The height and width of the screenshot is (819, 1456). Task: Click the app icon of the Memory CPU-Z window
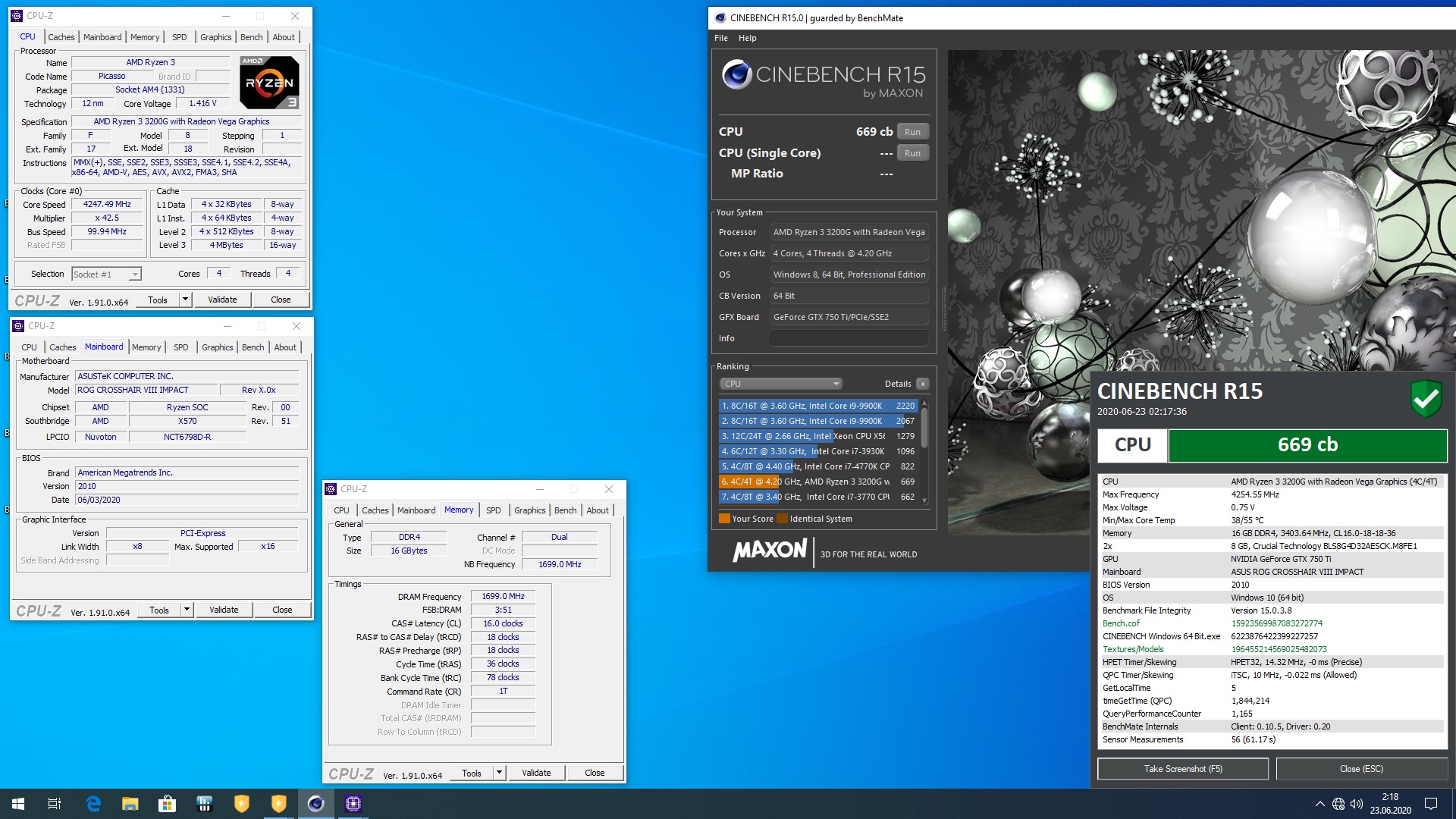tap(331, 489)
